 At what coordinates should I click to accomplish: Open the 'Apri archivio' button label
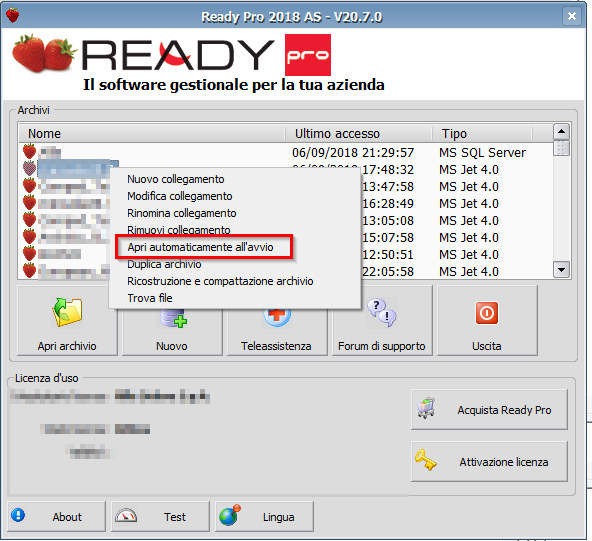point(67,346)
